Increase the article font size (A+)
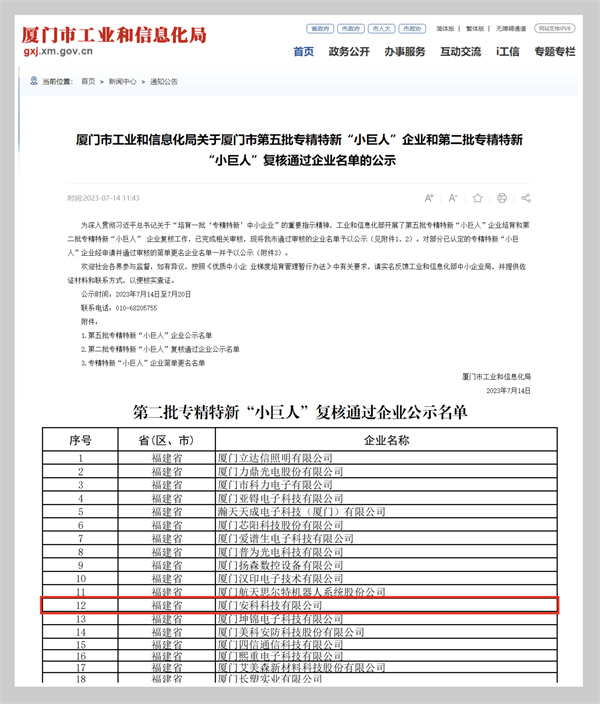Screen dimensions: 600x704 click(x=429, y=198)
